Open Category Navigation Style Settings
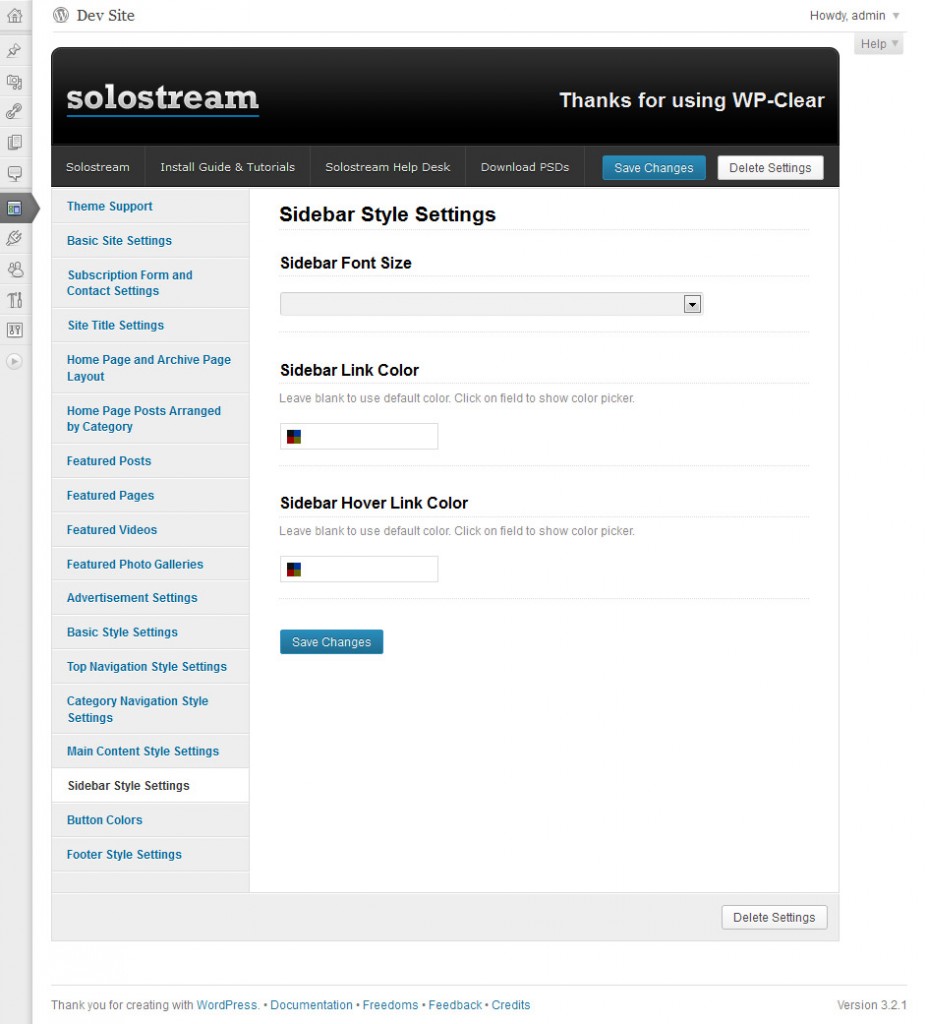Image resolution: width=927 pixels, height=1024 pixels. pyautogui.click(x=150, y=709)
